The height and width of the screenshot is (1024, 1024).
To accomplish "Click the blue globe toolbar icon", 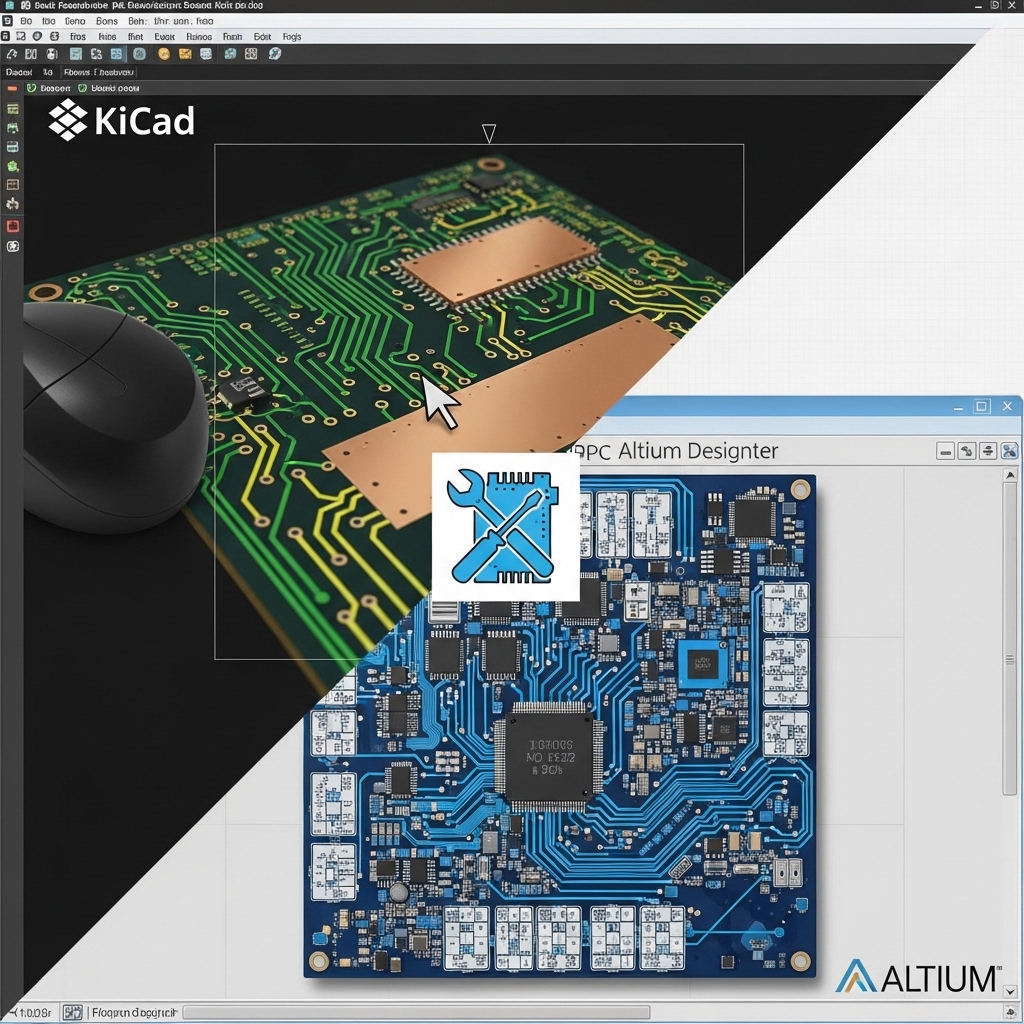I will (x=275, y=54).
